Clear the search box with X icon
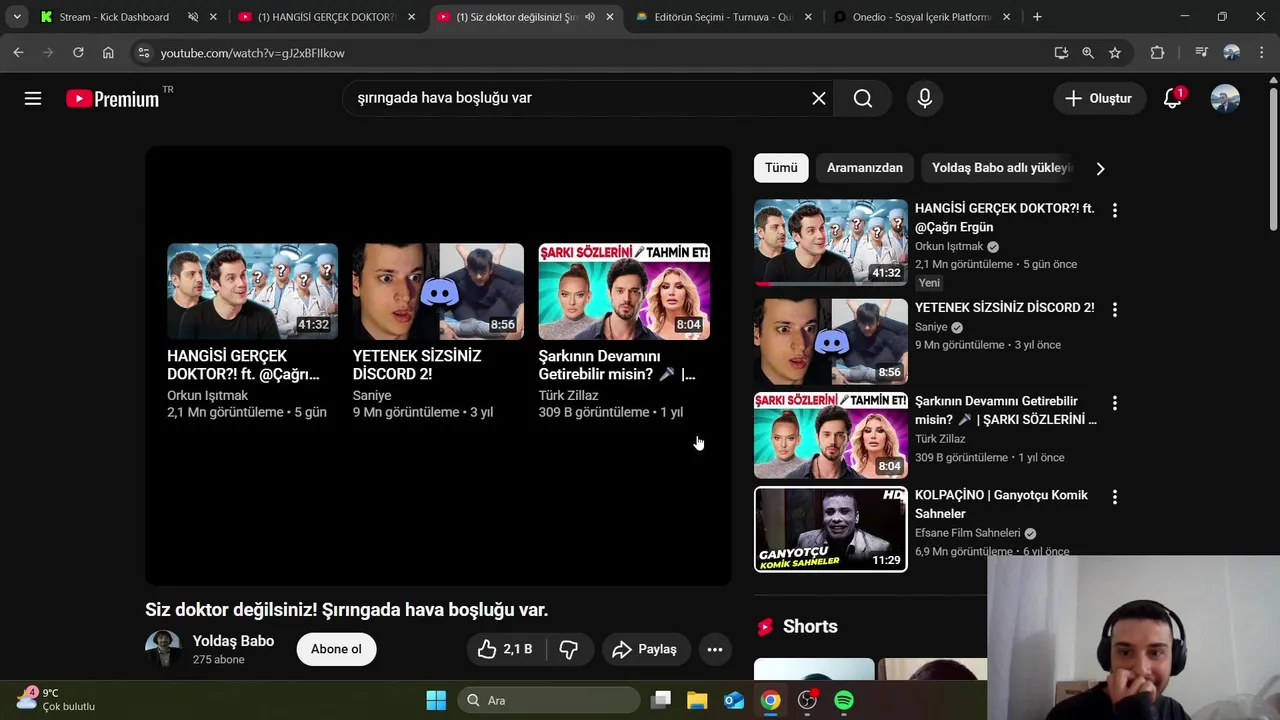The width and height of the screenshot is (1280, 720). (819, 98)
